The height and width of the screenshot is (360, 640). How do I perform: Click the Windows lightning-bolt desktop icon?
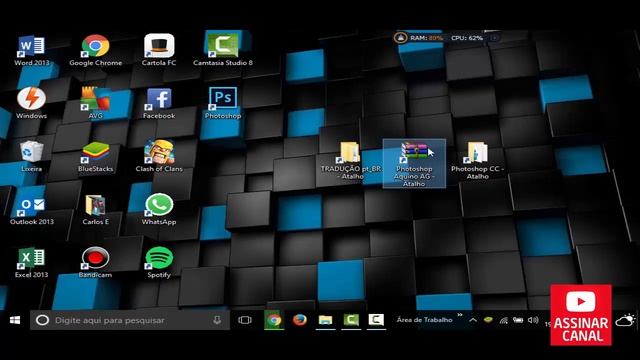pyautogui.click(x=31, y=103)
